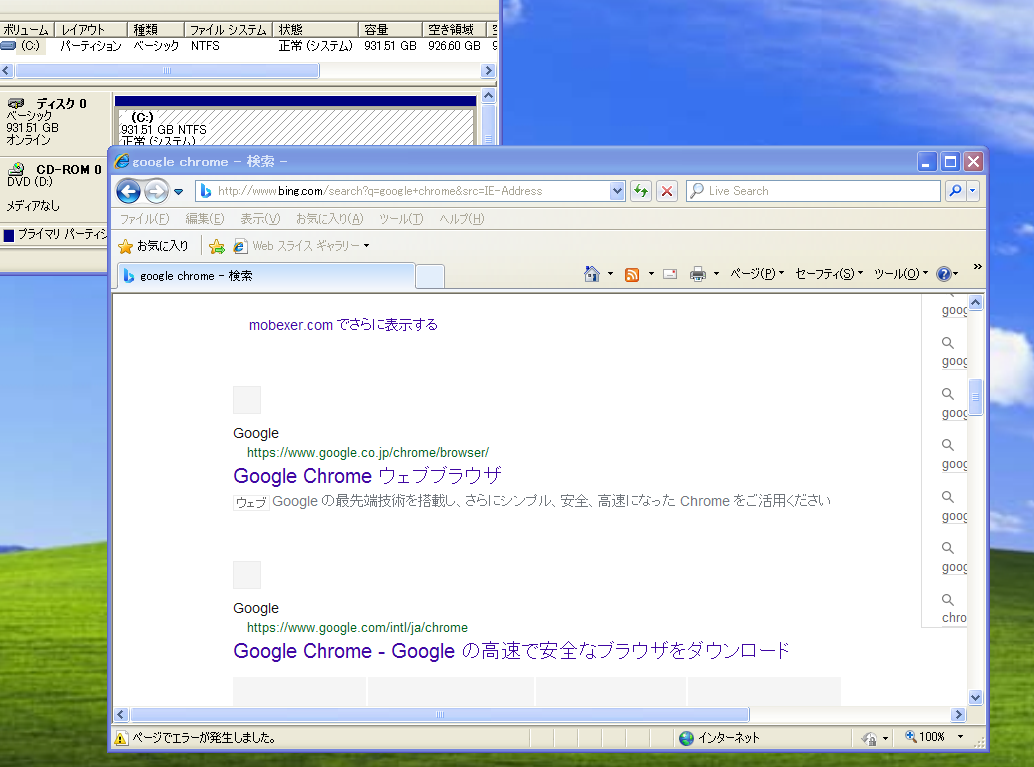Open google.com/intl/ja/chrome URL link

[x=357, y=627]
